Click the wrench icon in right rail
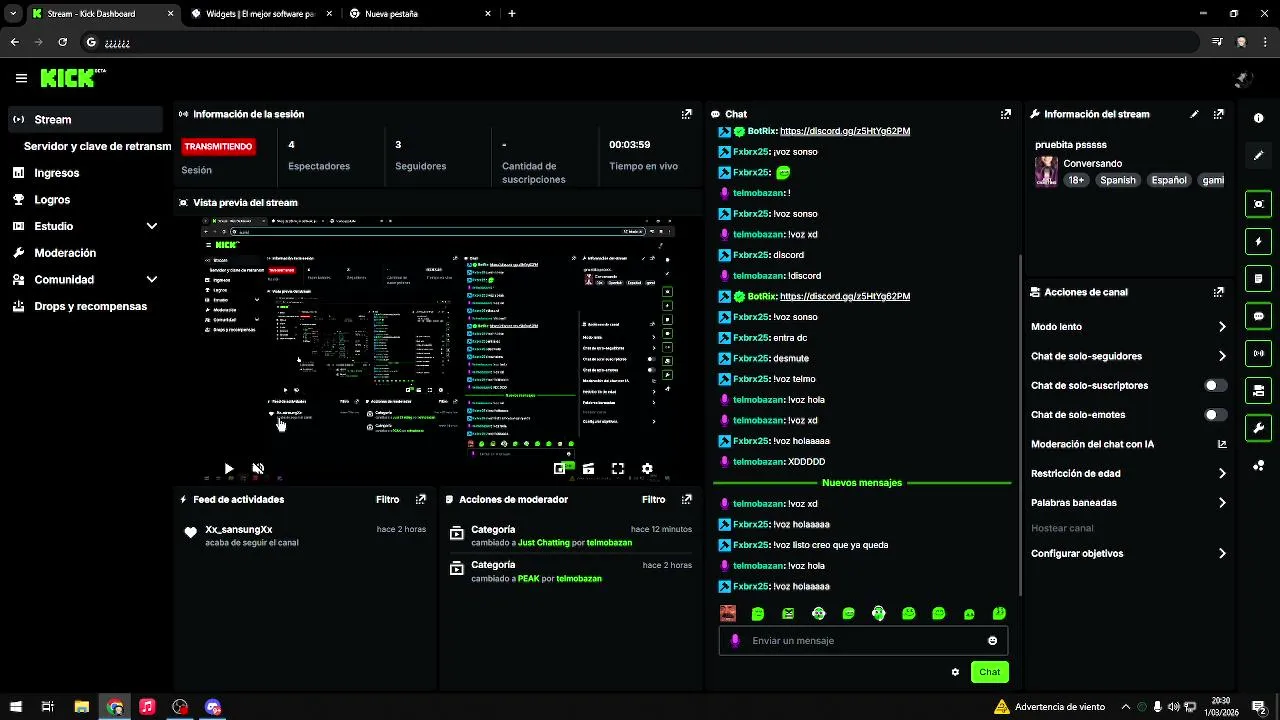This screenshot has height=720, width=1280. [1258, 428]
